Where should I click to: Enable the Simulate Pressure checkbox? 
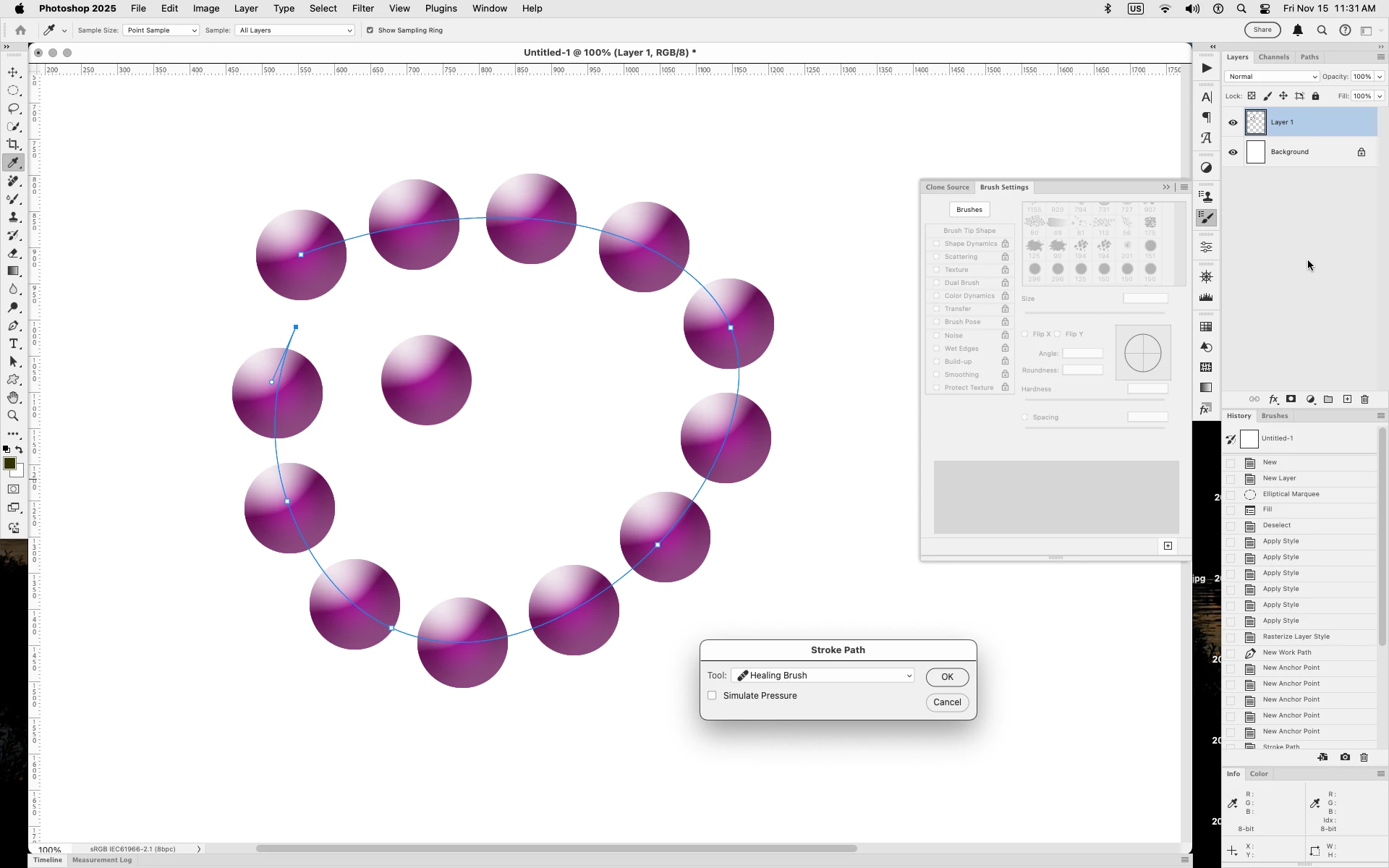coord(712,695)
